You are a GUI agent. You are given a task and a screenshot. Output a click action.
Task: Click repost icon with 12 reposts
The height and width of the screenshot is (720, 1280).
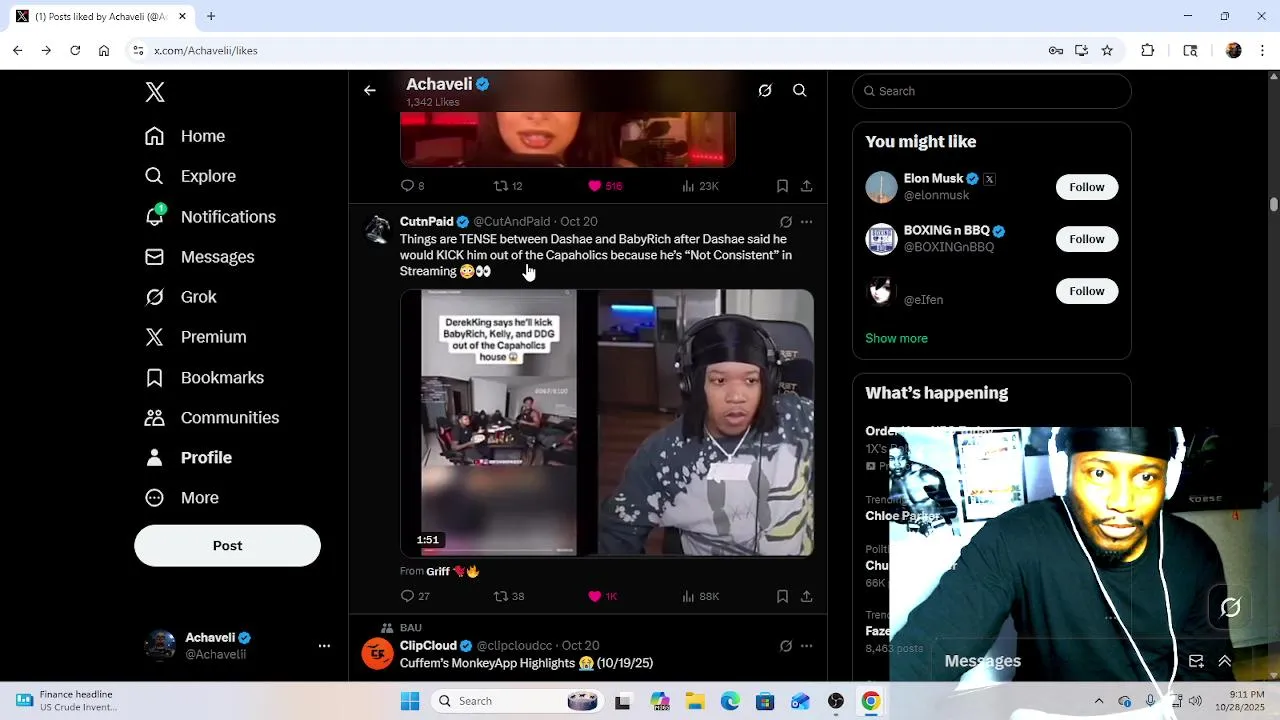tap(501, 186)
